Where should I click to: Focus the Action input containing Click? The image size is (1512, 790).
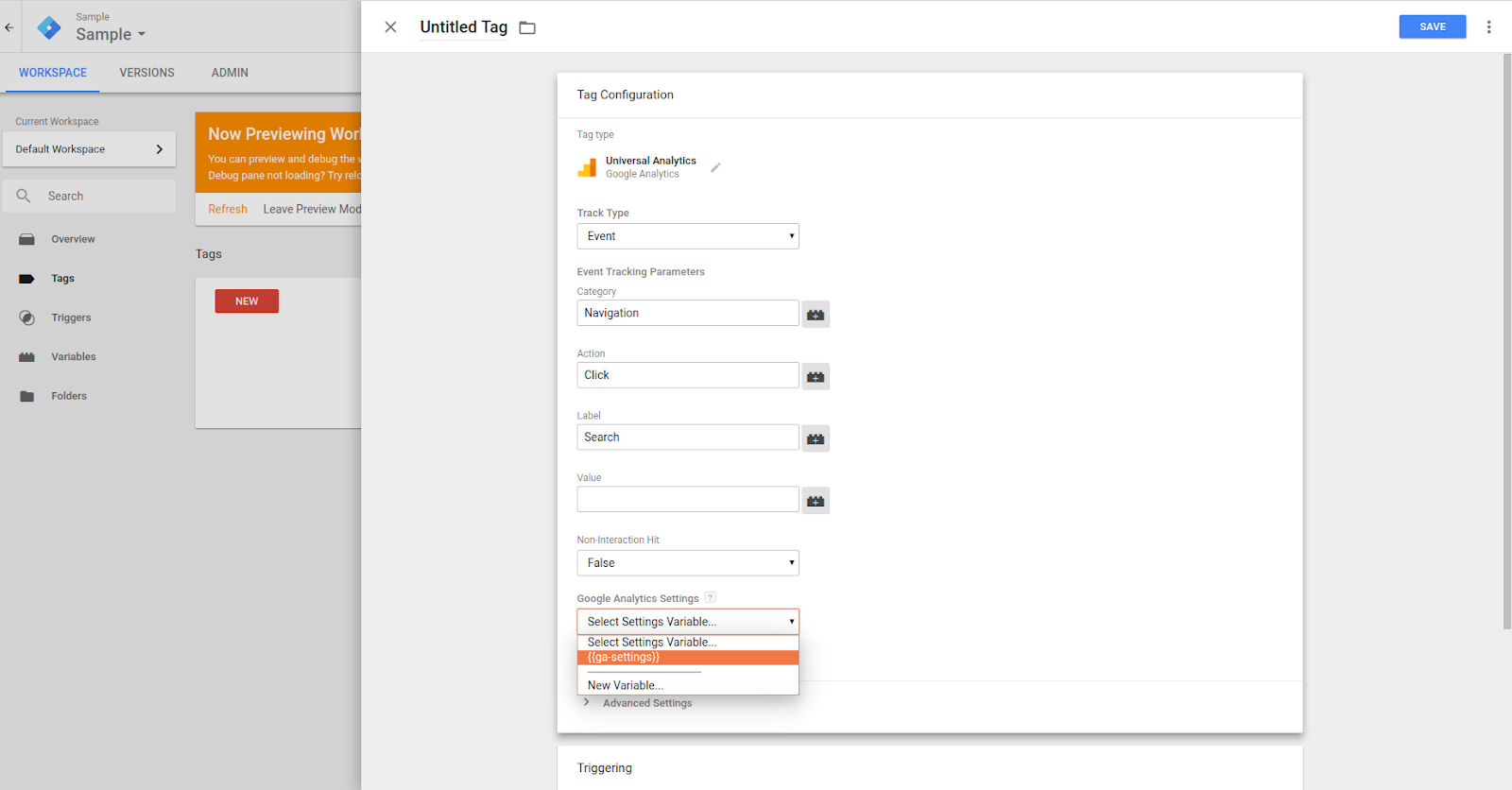(688, 375)
